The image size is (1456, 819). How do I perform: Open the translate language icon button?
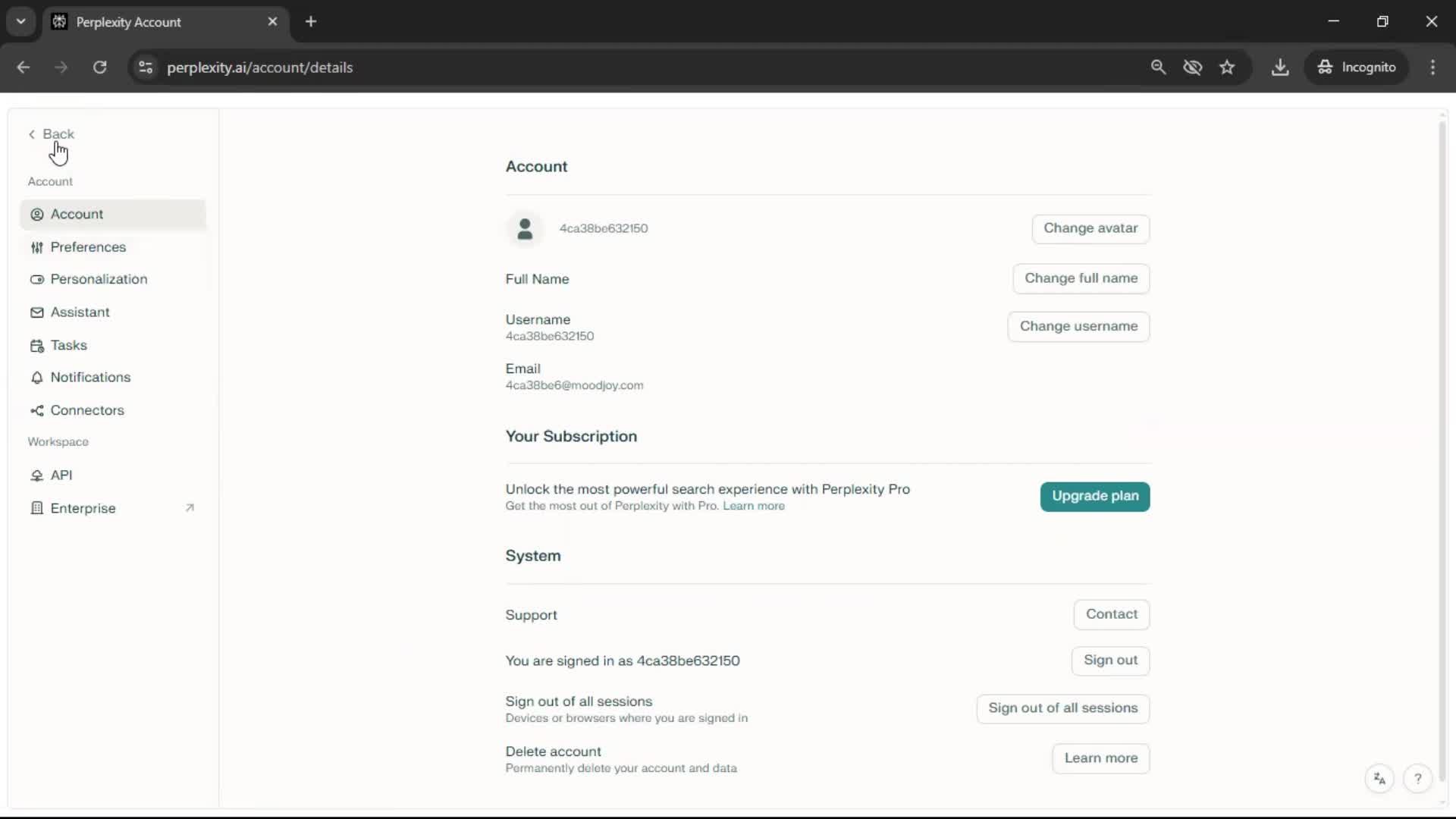click(x=1379, y=779)
